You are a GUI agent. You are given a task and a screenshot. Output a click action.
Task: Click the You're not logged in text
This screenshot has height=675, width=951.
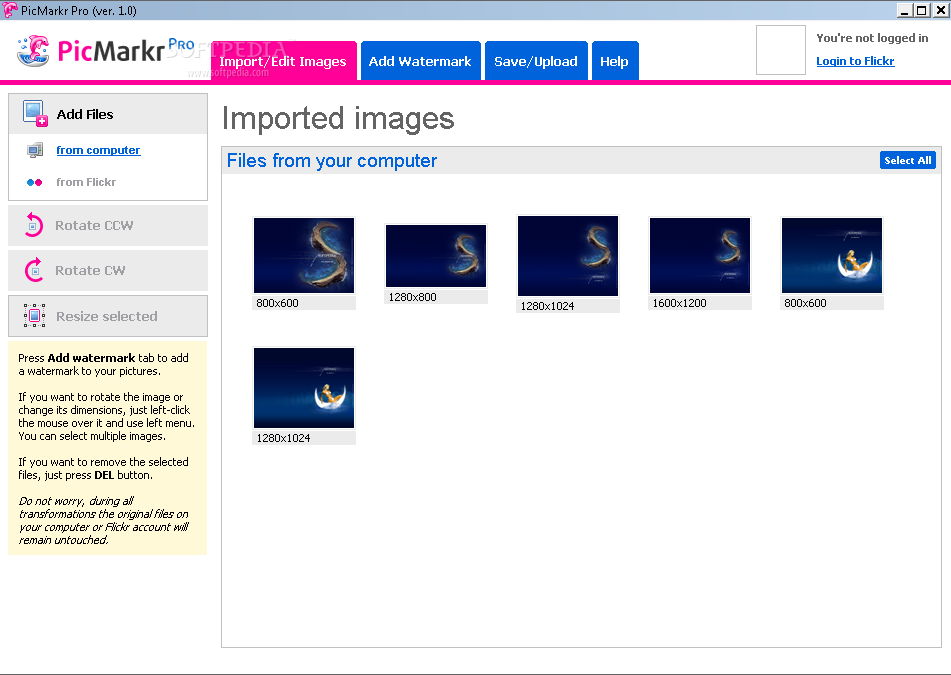[872, 38]
